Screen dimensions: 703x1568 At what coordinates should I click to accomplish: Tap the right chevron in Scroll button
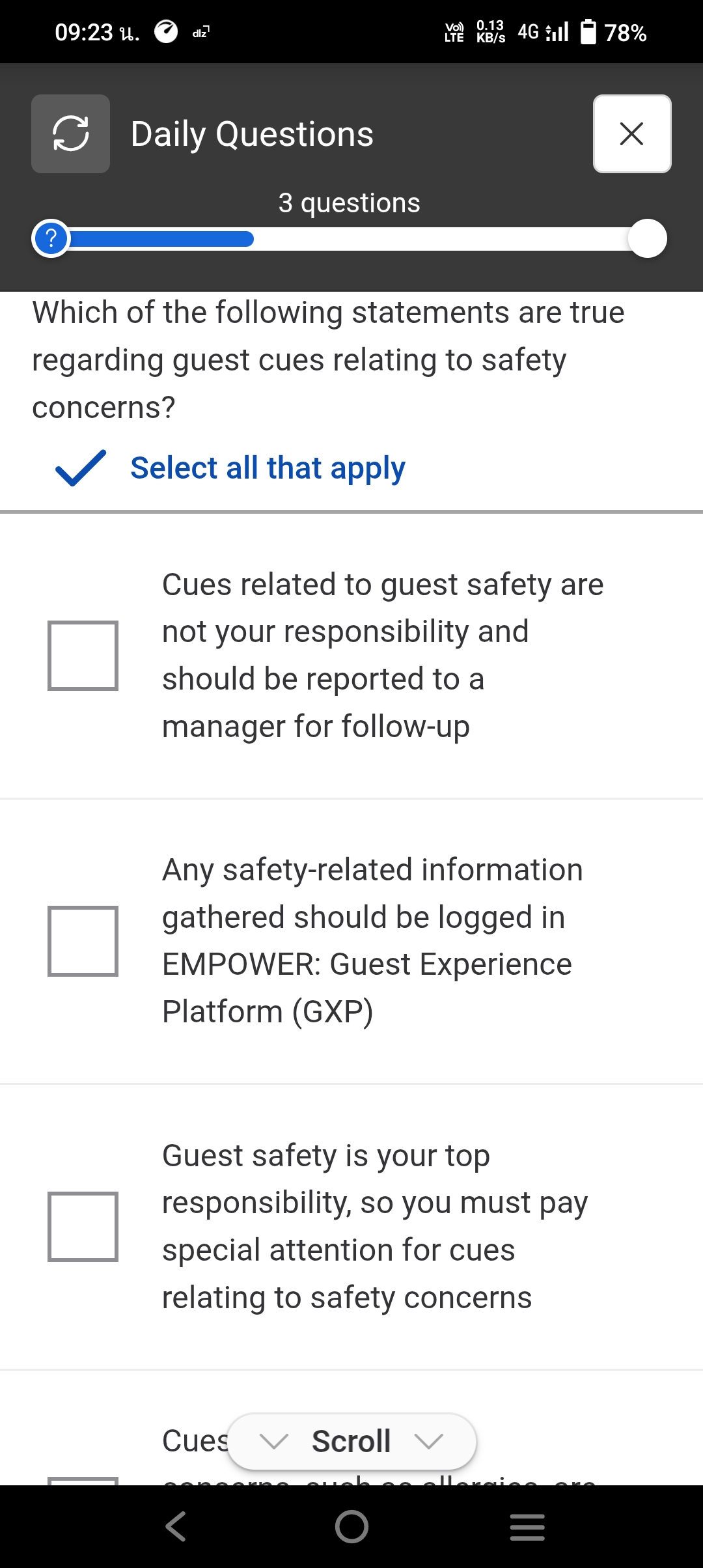point(429,1441)
